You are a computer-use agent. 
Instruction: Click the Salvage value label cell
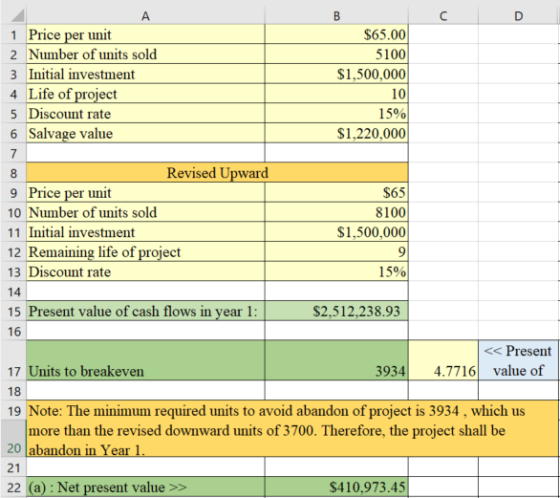coord(146,133)
